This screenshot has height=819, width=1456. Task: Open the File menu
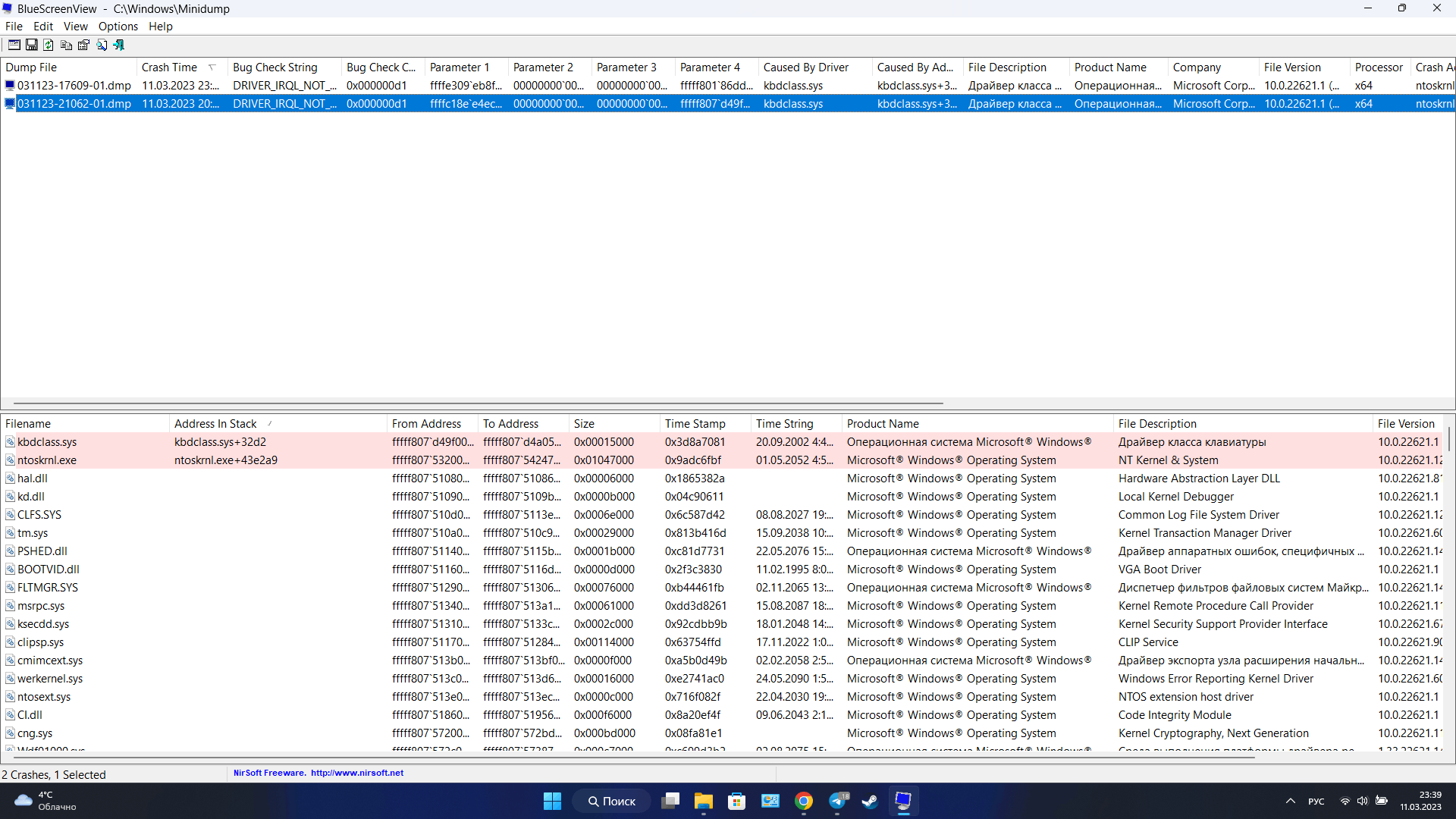click(14, 27)
